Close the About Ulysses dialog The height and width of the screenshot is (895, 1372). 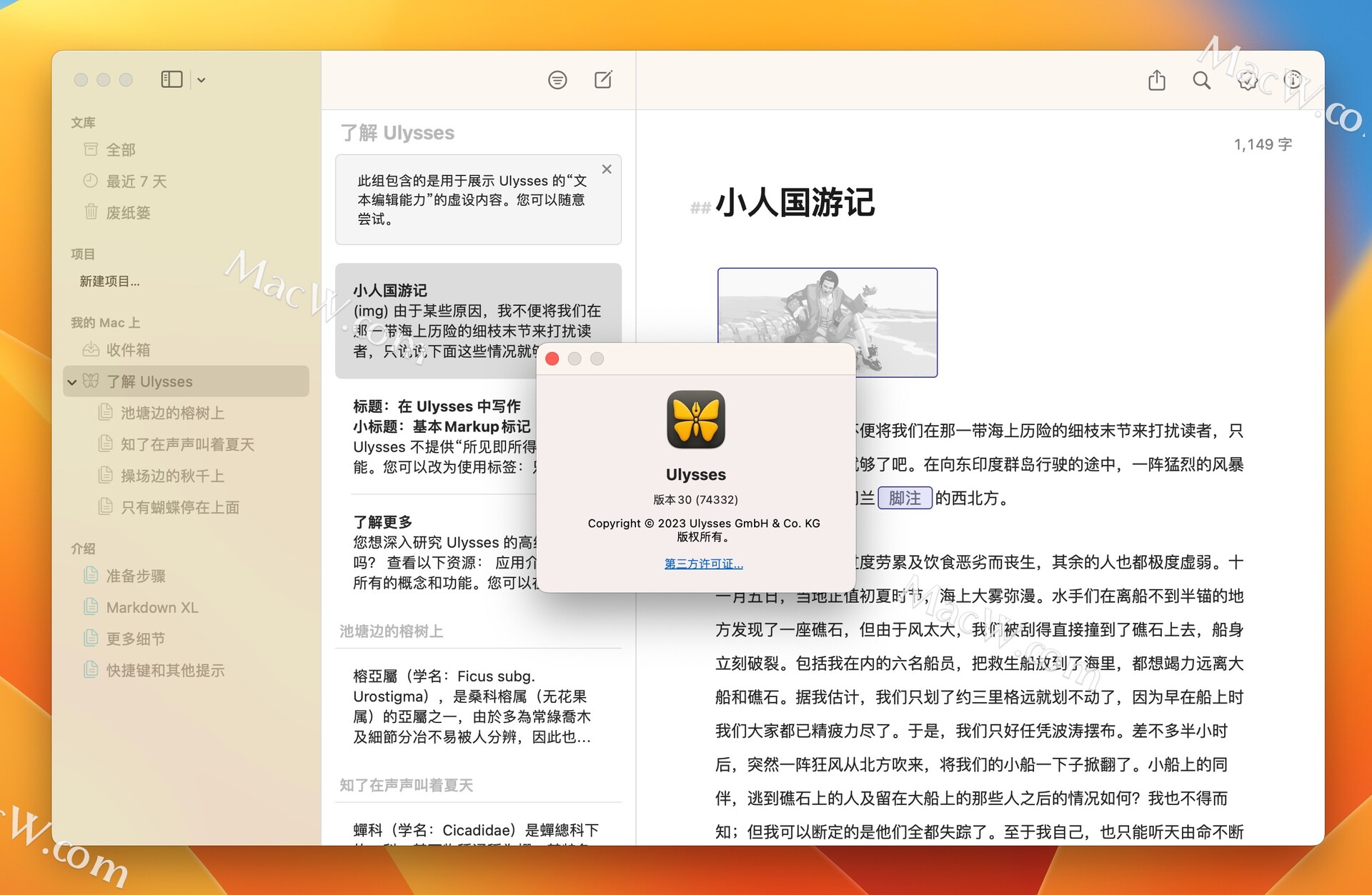pos(552,359)
